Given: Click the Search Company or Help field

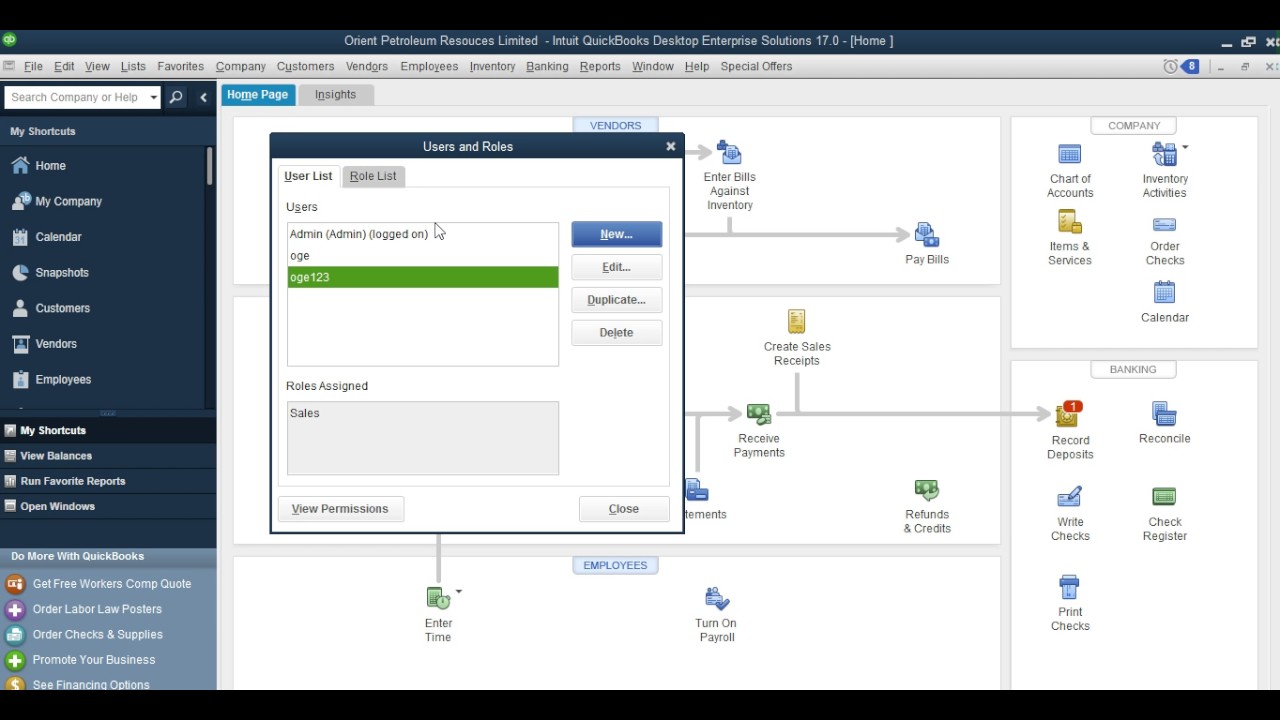Looking at the screenshot, I should (75, 97).
